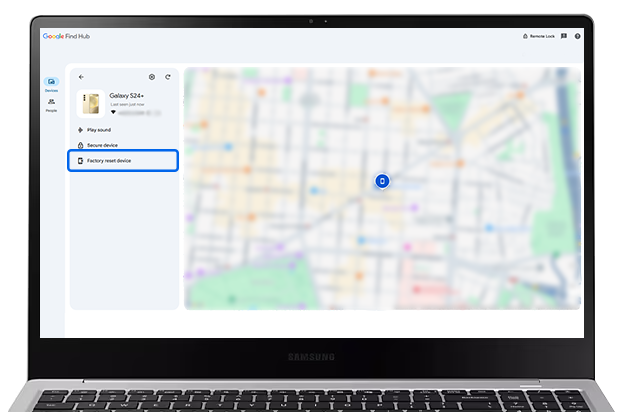The width and height of the screenshot is (623, 412).
Task: Click the Play sound speaker icon
Action: pos(80,130)
